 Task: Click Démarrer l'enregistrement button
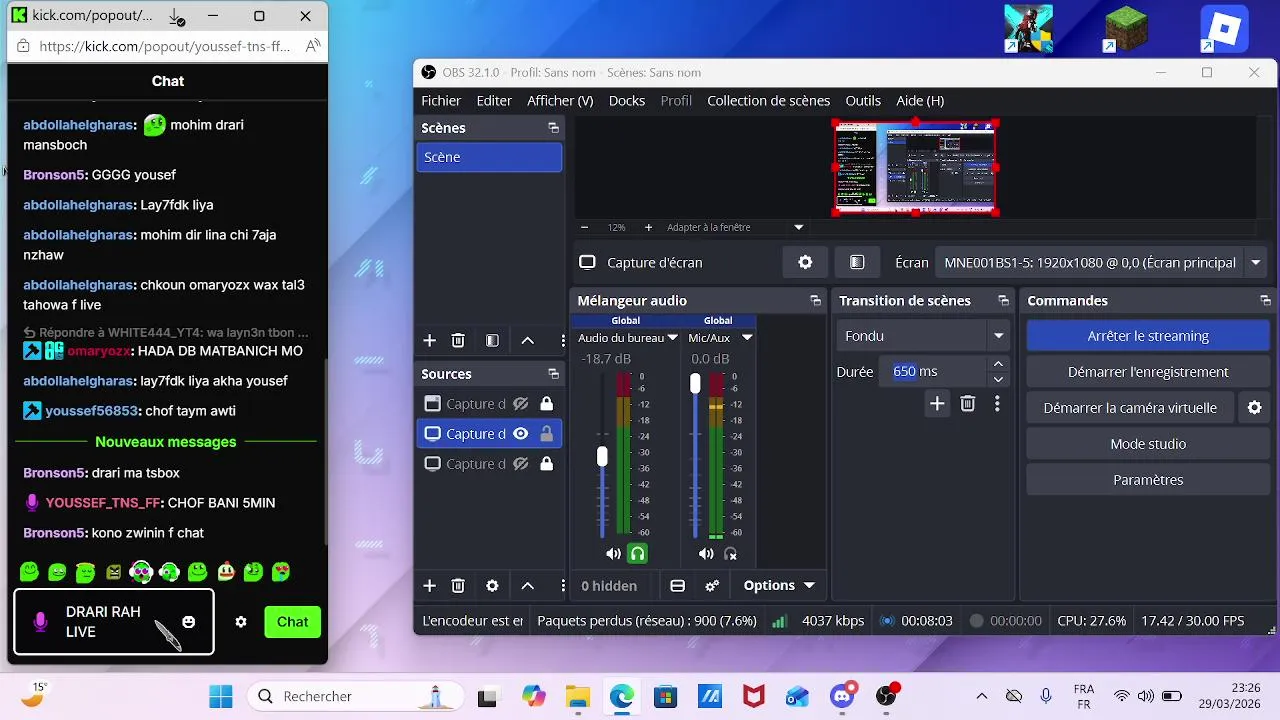tap(1148, 372)
